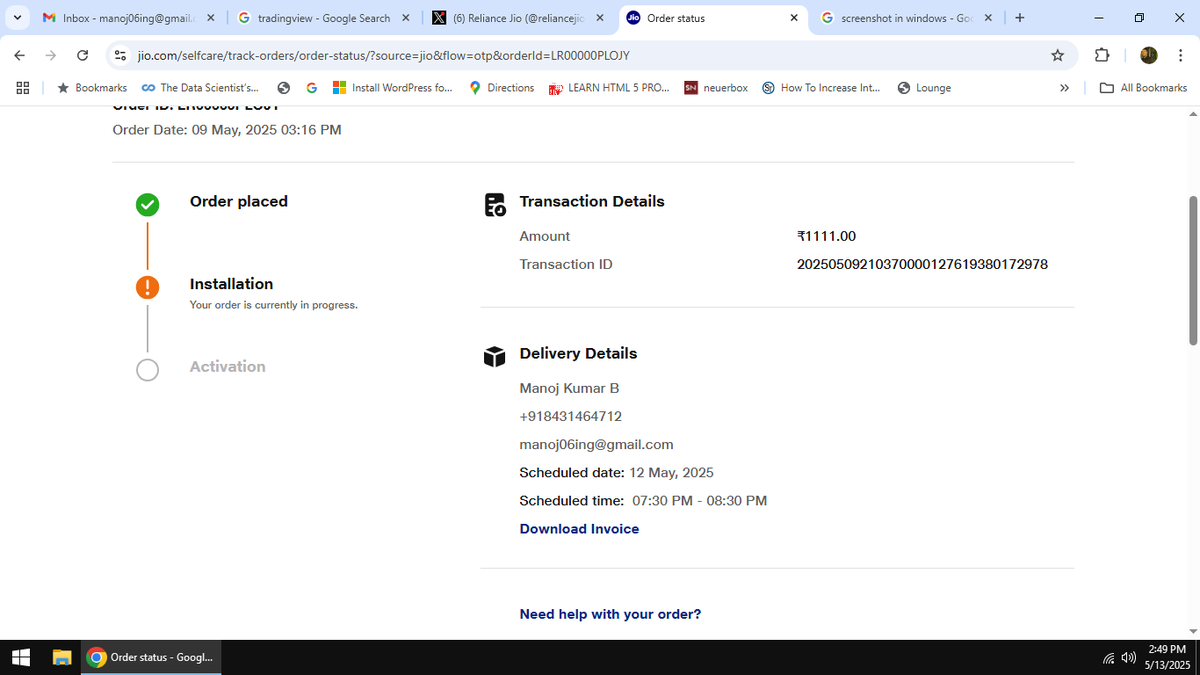Close the tradingview search tab
Screen dimensions: 1200x675
pos(405,18)
